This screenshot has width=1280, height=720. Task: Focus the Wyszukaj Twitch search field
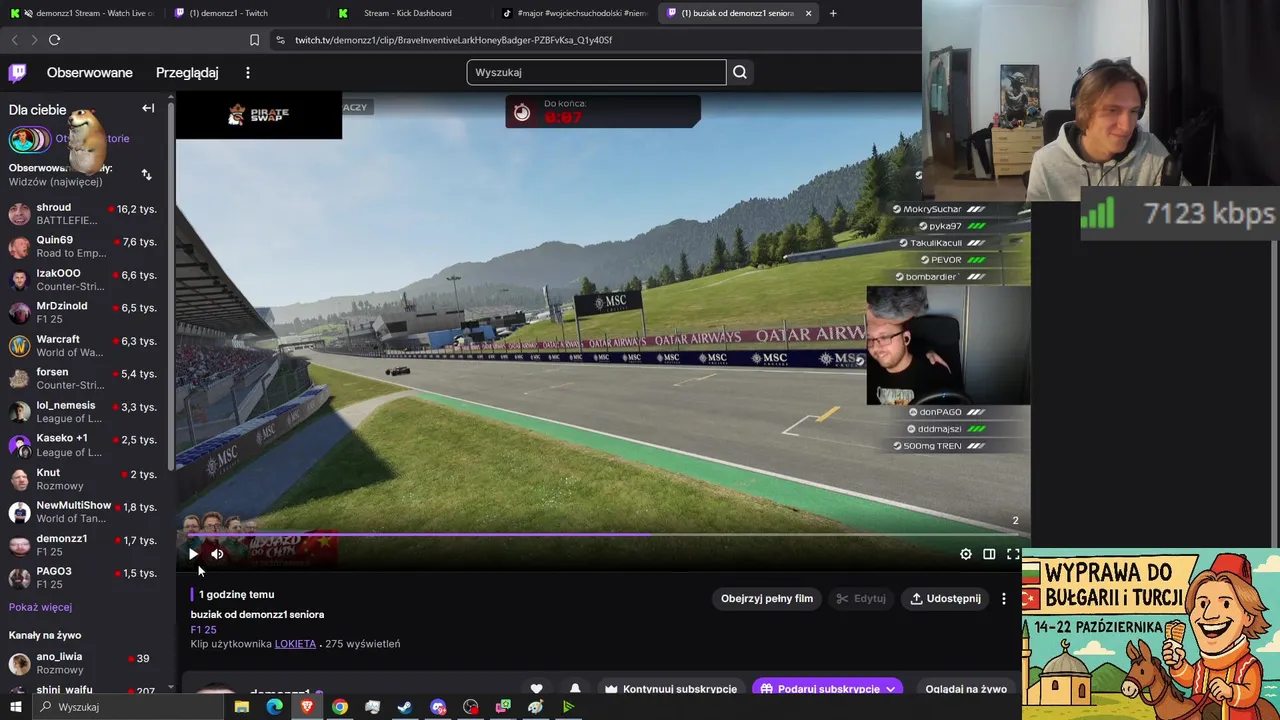pyautogui.click(x=596, y=72)
